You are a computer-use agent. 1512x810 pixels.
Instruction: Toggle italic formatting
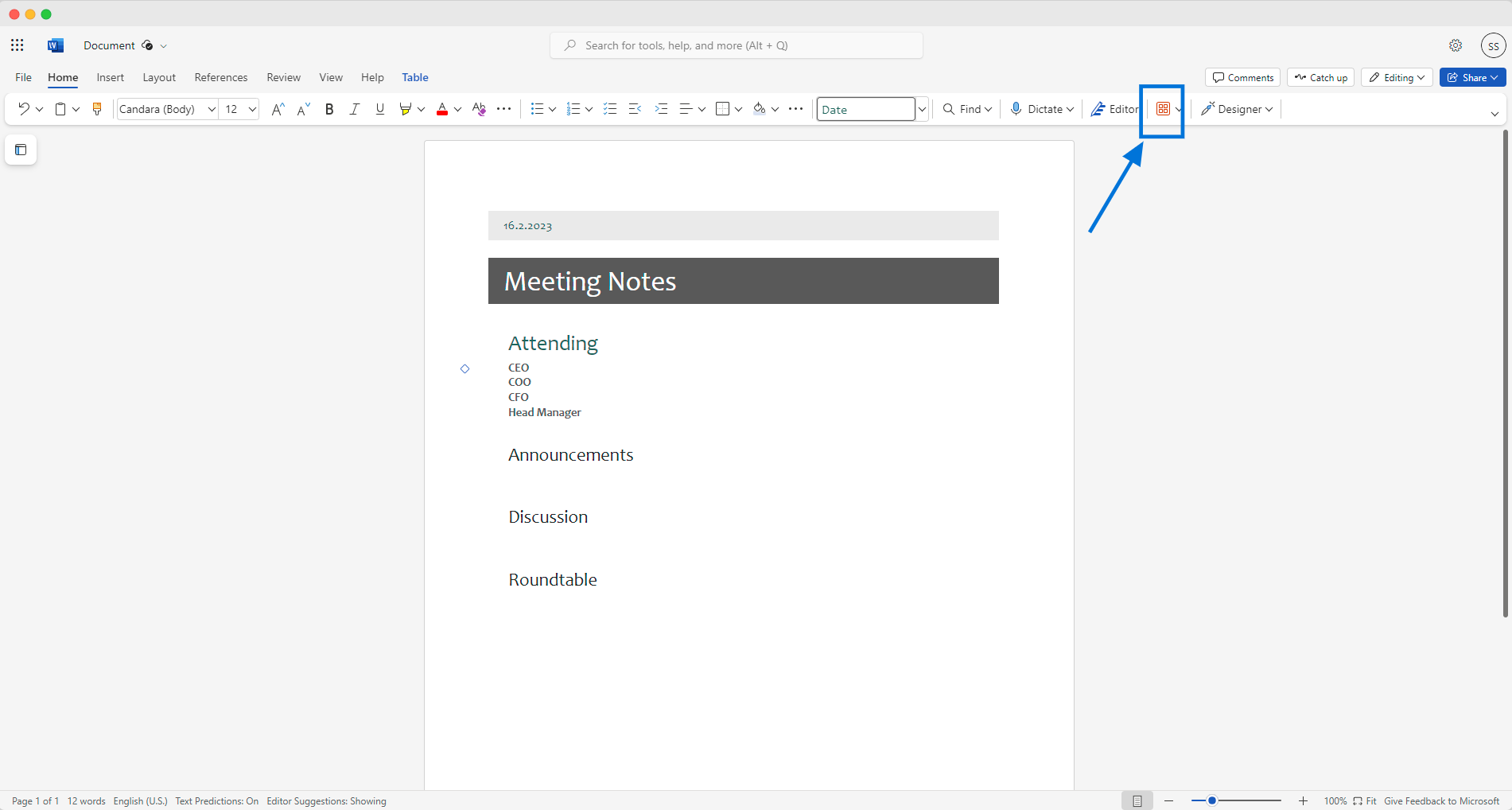pos(355,109)
